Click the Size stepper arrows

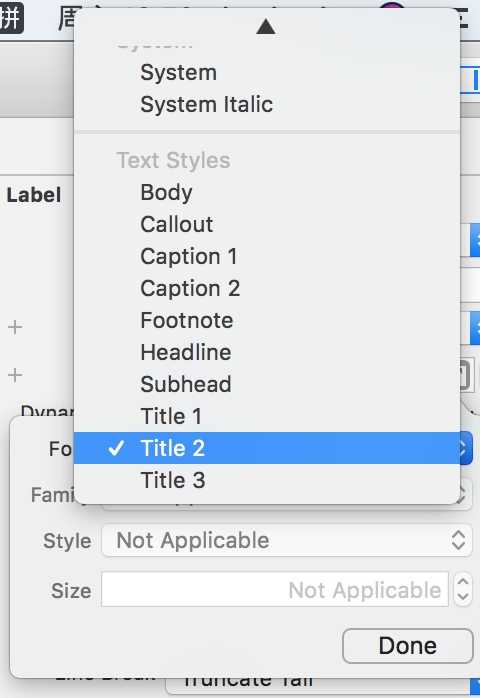[x=463, y=589]
